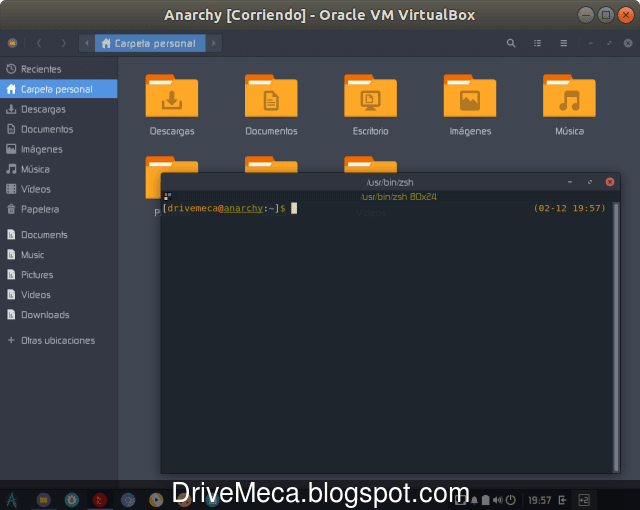This screenshot has width=640, height=510.
Task: Click the Carpeta personal path button
Action: pos(150,43)
